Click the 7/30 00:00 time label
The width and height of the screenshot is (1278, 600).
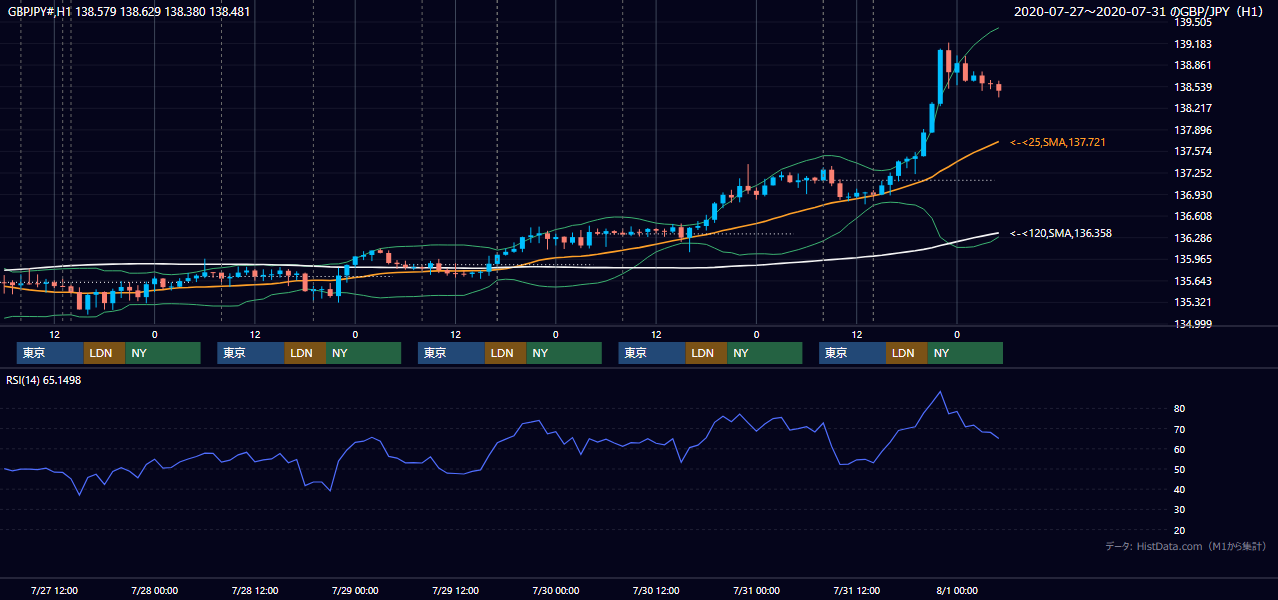(555, 590)
